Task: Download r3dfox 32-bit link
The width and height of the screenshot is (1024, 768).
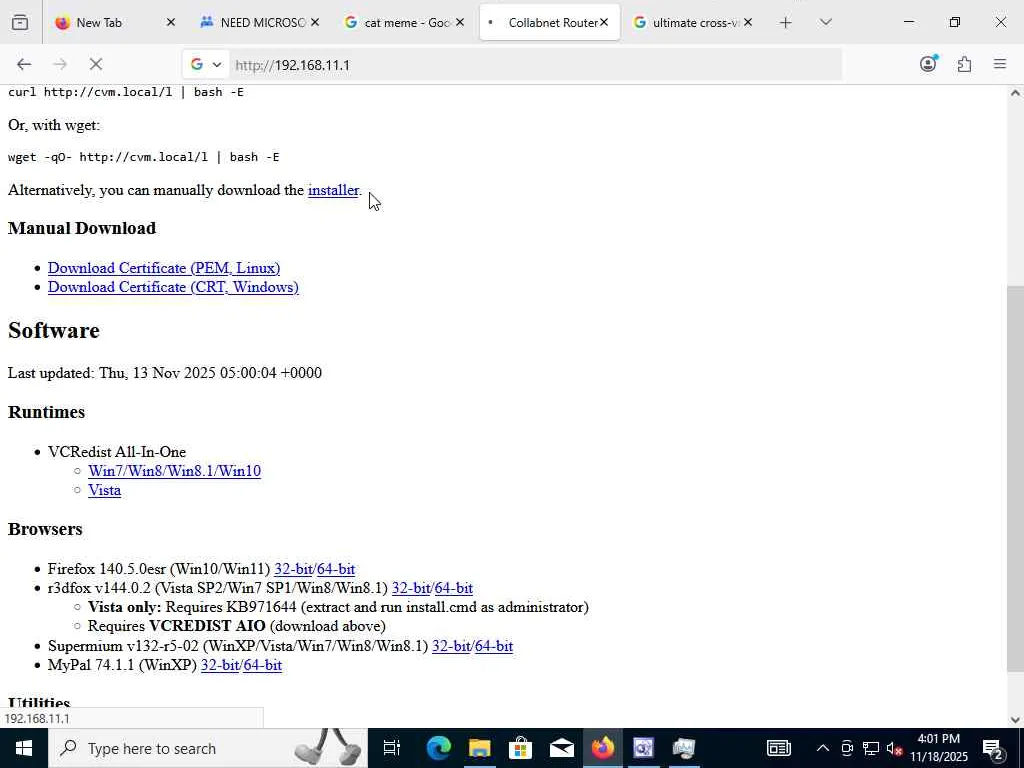Action: point(411,588)
